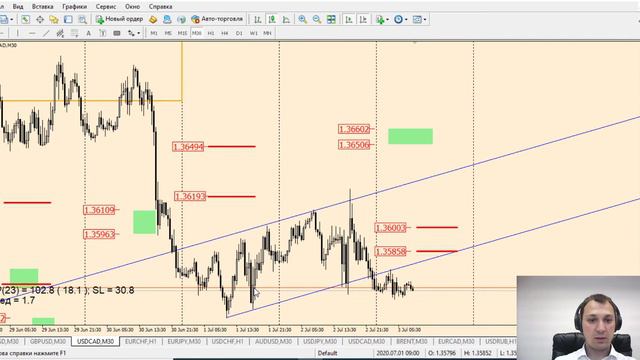The height and width of the screenshot is (360, 640).
Task: Open the Navigator folder-star icon
Action: pos(53,19)
